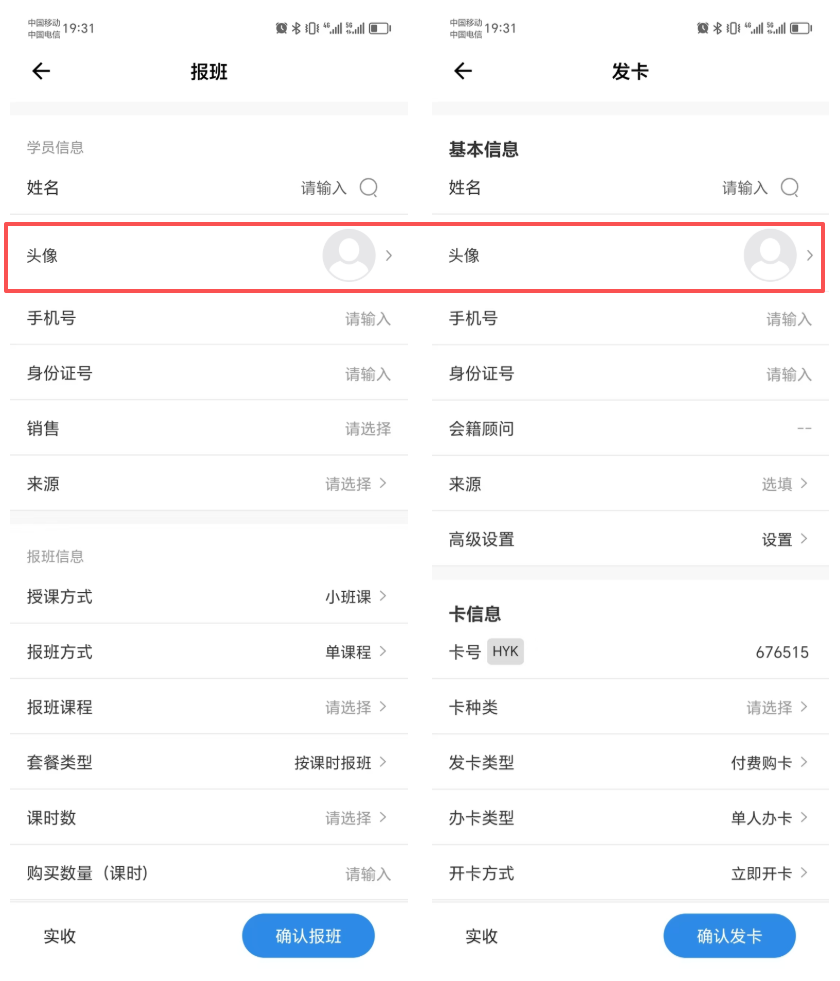840x981 pixels.
Task: Tap search icon beside 姓名 in 报班
Action: coord(369,187)
